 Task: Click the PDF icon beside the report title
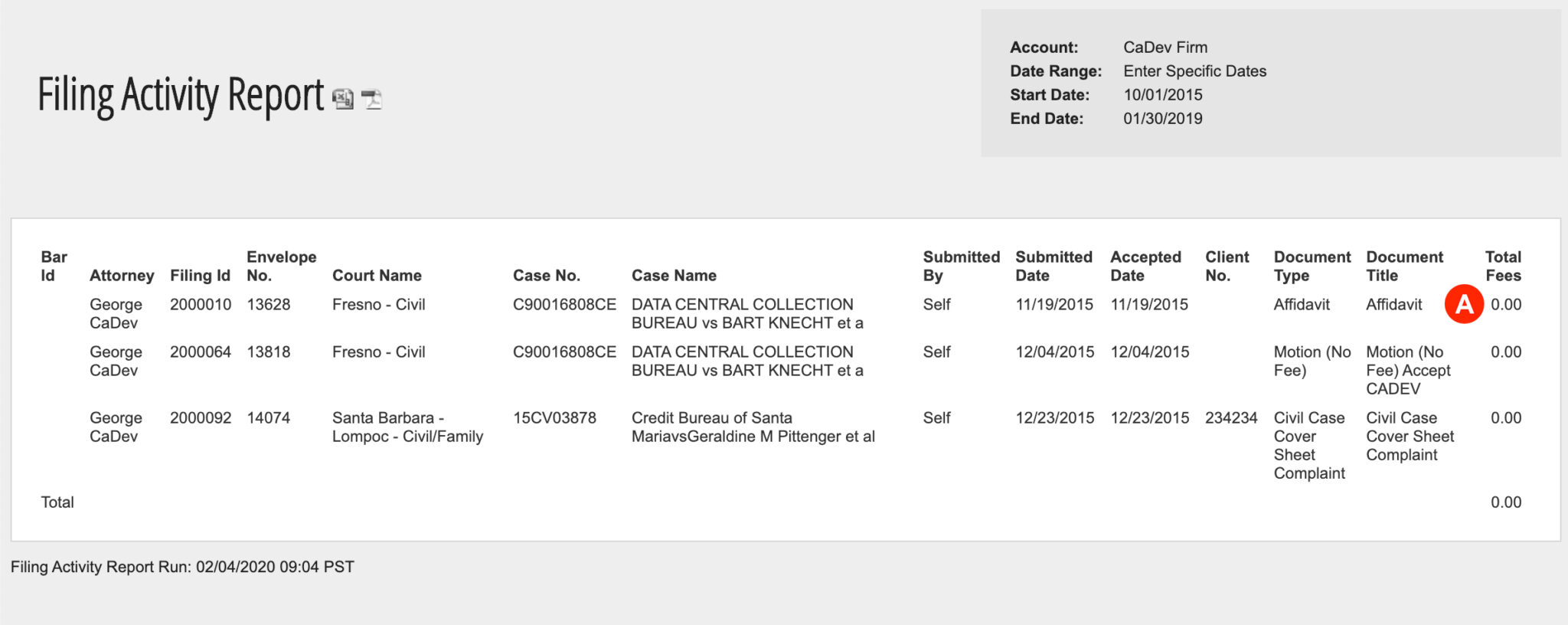coord(371,99)
